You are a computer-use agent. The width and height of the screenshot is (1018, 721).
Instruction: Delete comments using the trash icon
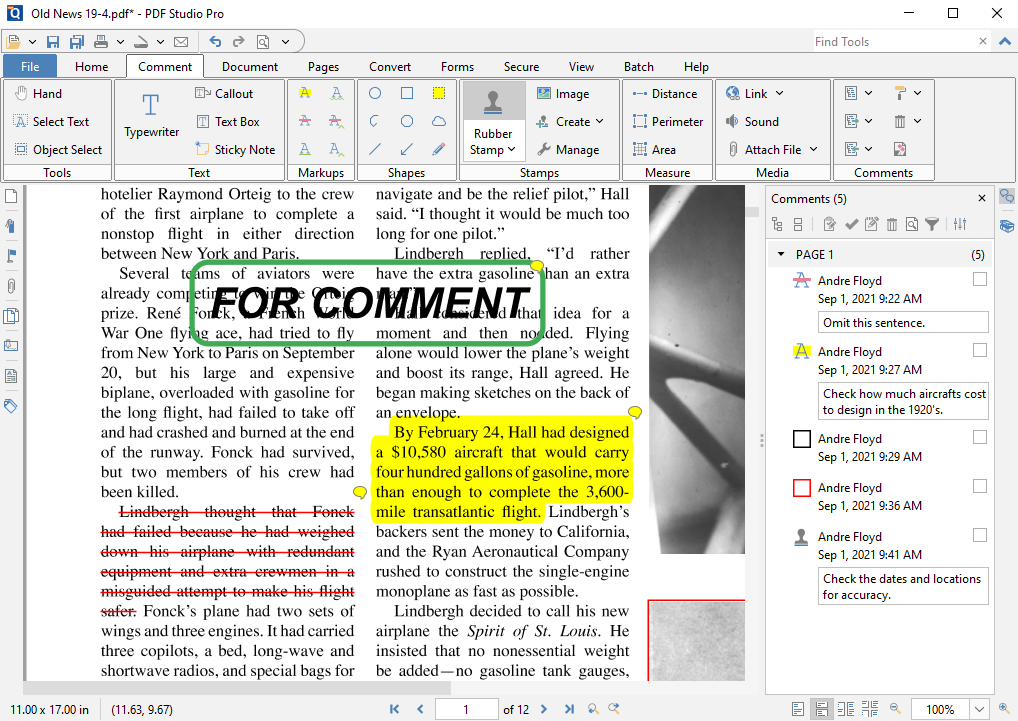[892, 224]
